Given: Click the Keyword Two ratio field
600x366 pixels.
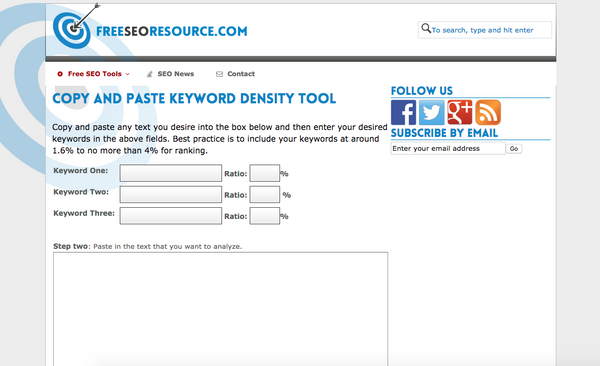Looking at the screenshot, I should [x=265, y=194].
